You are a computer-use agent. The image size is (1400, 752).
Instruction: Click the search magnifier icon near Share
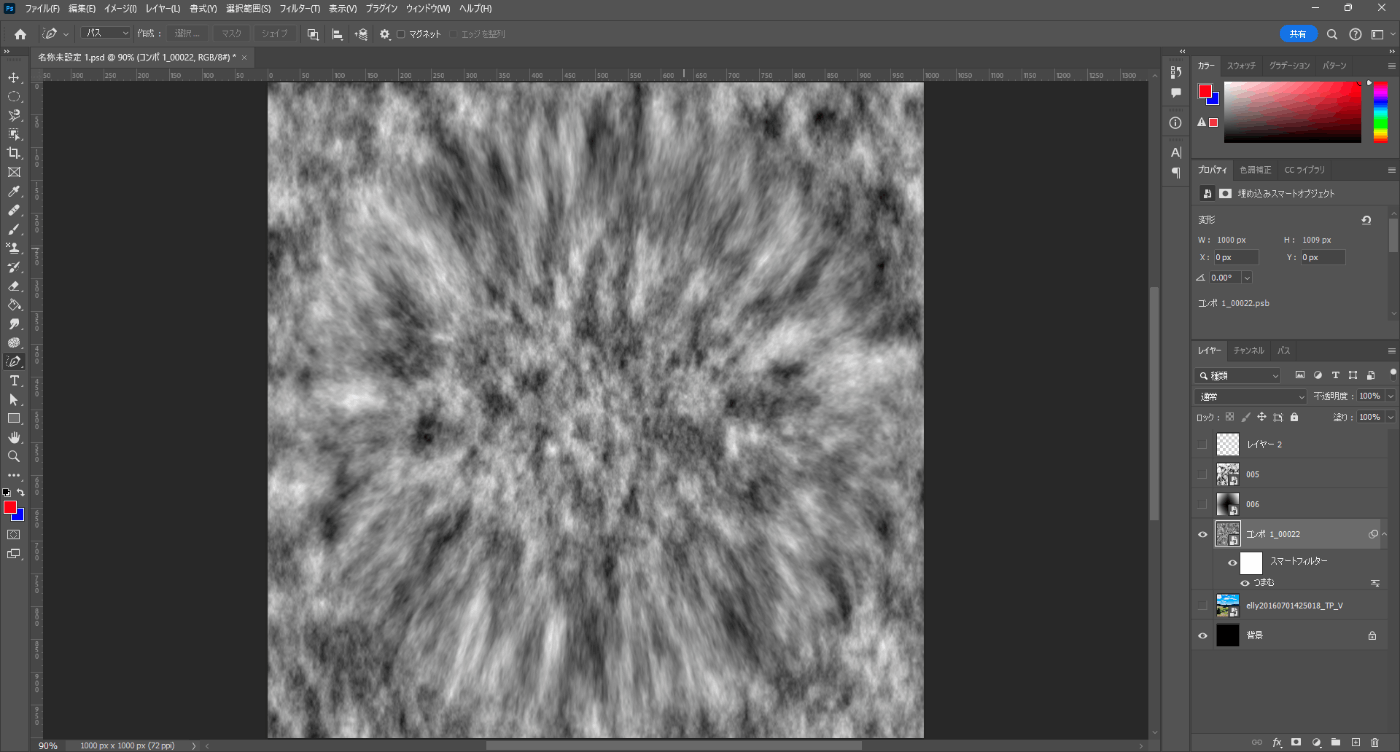point(1332,34)
